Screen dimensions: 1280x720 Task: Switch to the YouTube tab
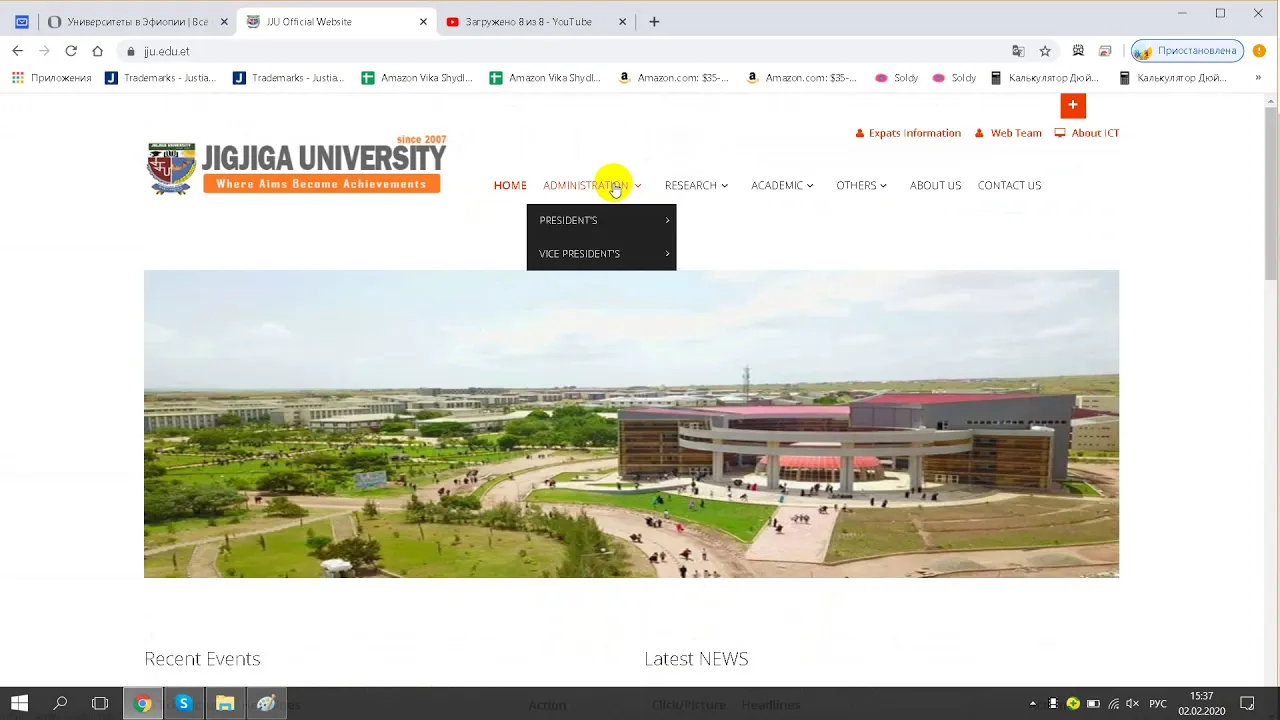[536, 21]
